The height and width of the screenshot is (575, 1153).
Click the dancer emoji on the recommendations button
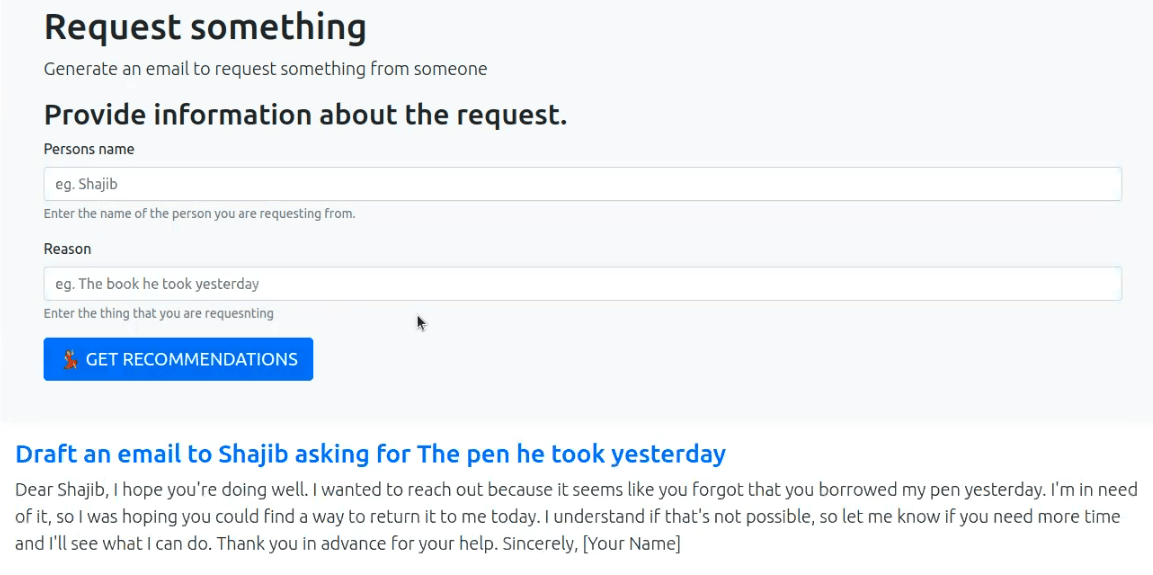(71, 360)
